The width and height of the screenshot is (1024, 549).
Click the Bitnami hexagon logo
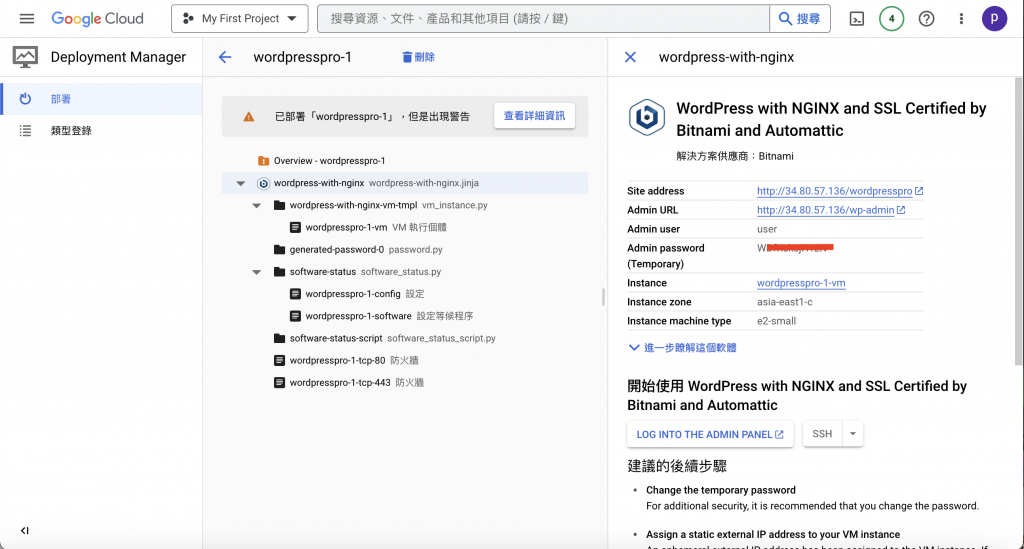(x=647, y=118)
